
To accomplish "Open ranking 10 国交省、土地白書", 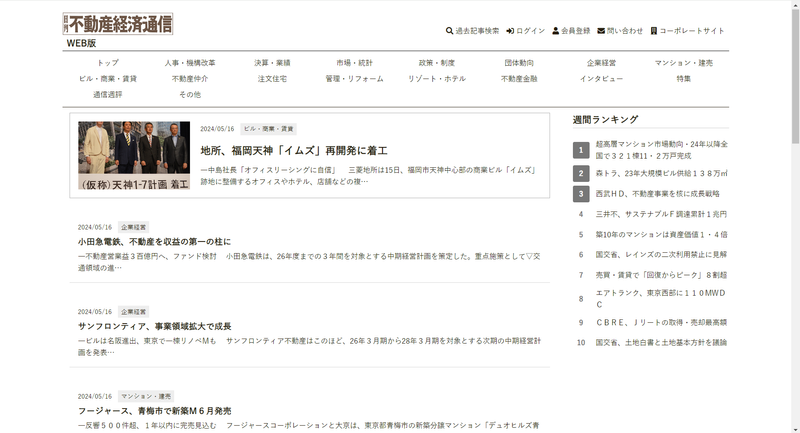I will [x=661, y=343].
